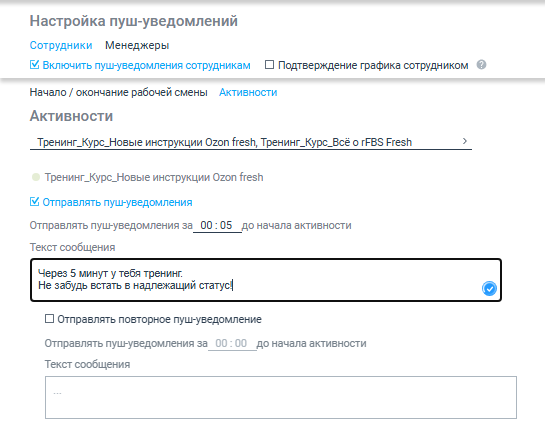
Task: Click the Настройка пуш-уведомлений heading
Action: (x=133, y=21)
